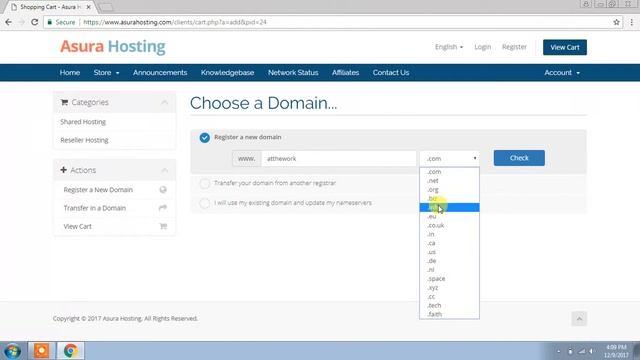640x360 pixels.
Task: Choose .net in the extension list
Action: [449, 181]
